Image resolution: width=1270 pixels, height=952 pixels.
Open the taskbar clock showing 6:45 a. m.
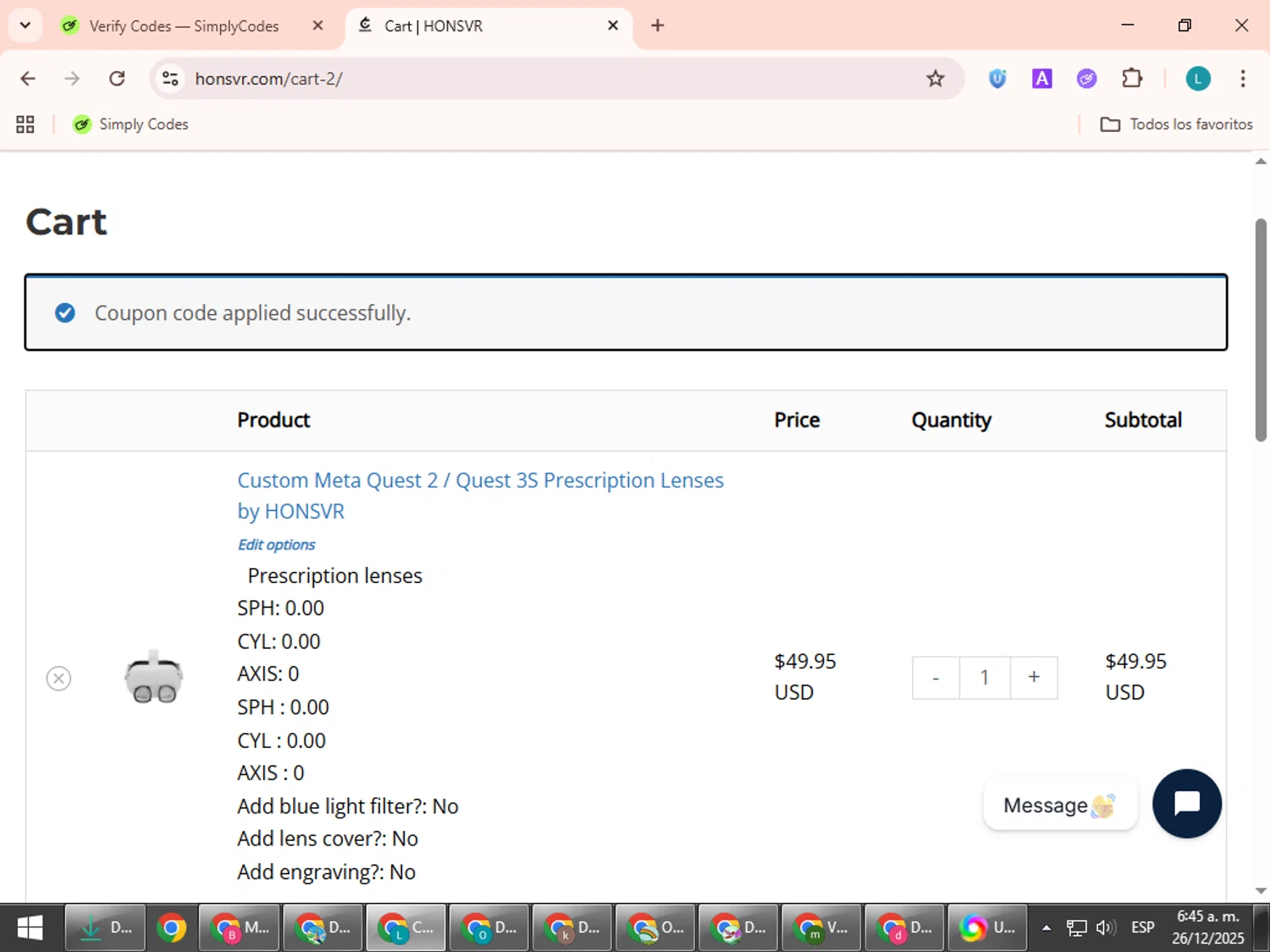tap(1207, 927)
